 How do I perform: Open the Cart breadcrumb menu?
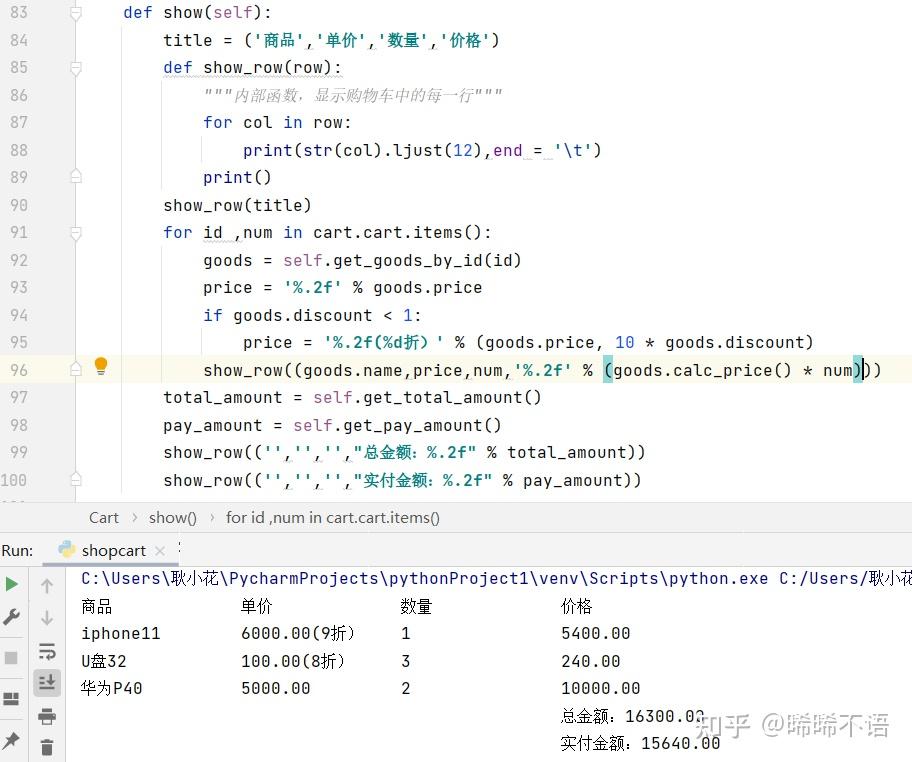click(104, 517)
